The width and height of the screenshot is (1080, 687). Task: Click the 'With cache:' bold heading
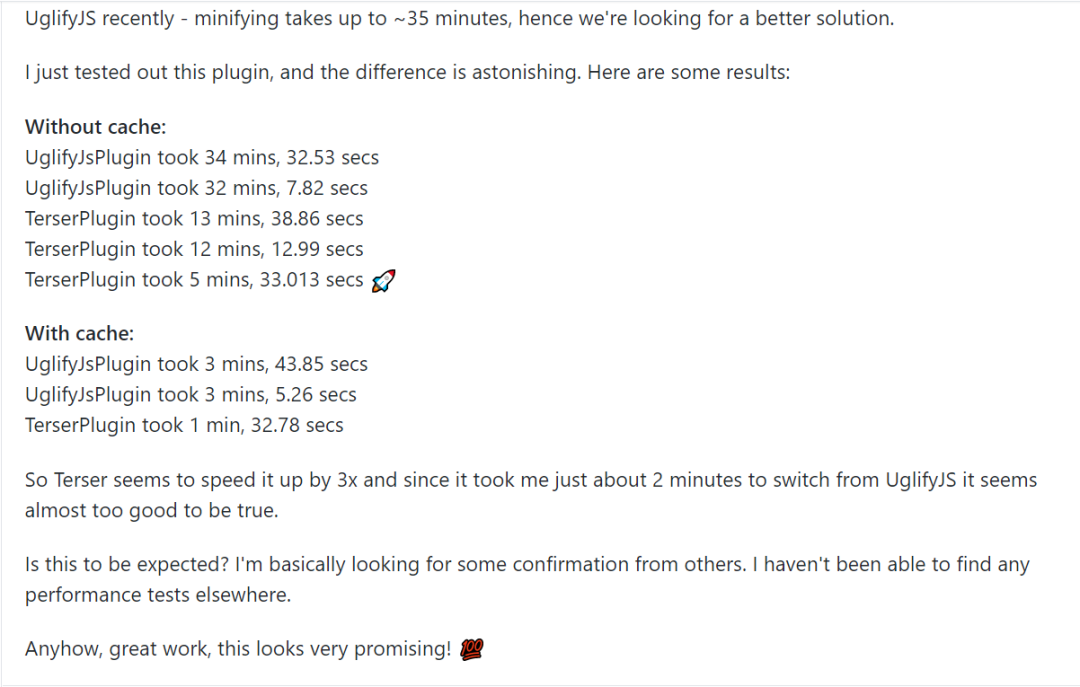point(79,334)
